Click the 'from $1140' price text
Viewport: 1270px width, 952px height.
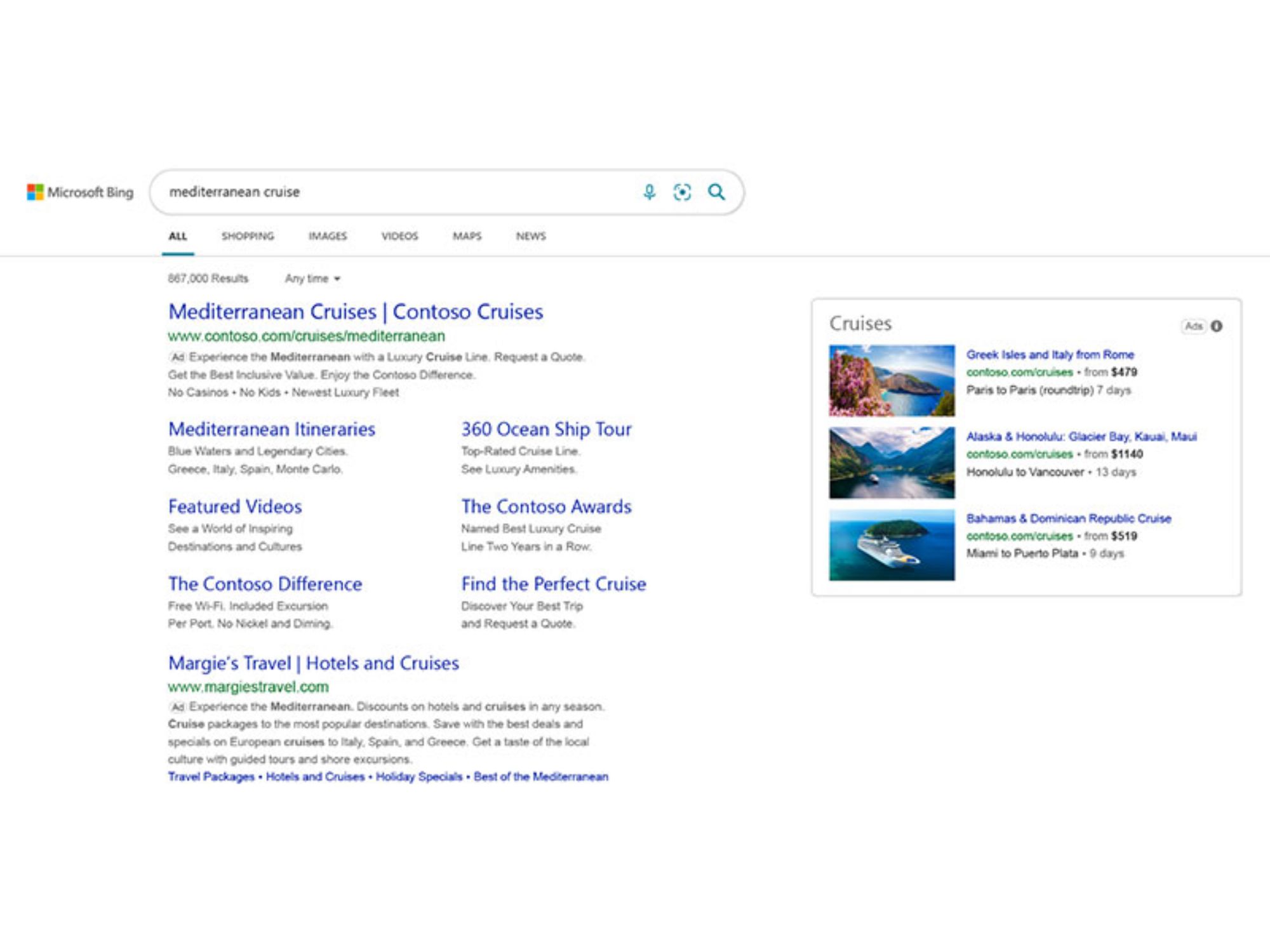tap(1114, 454)
